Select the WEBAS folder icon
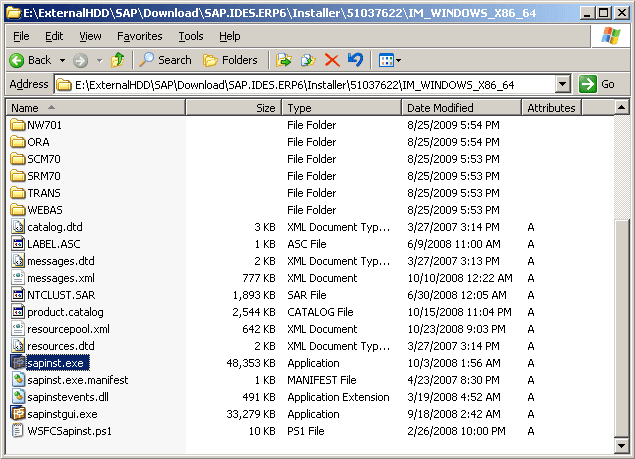This screenshot has width=635, height=459. click(x=17, y=210)
